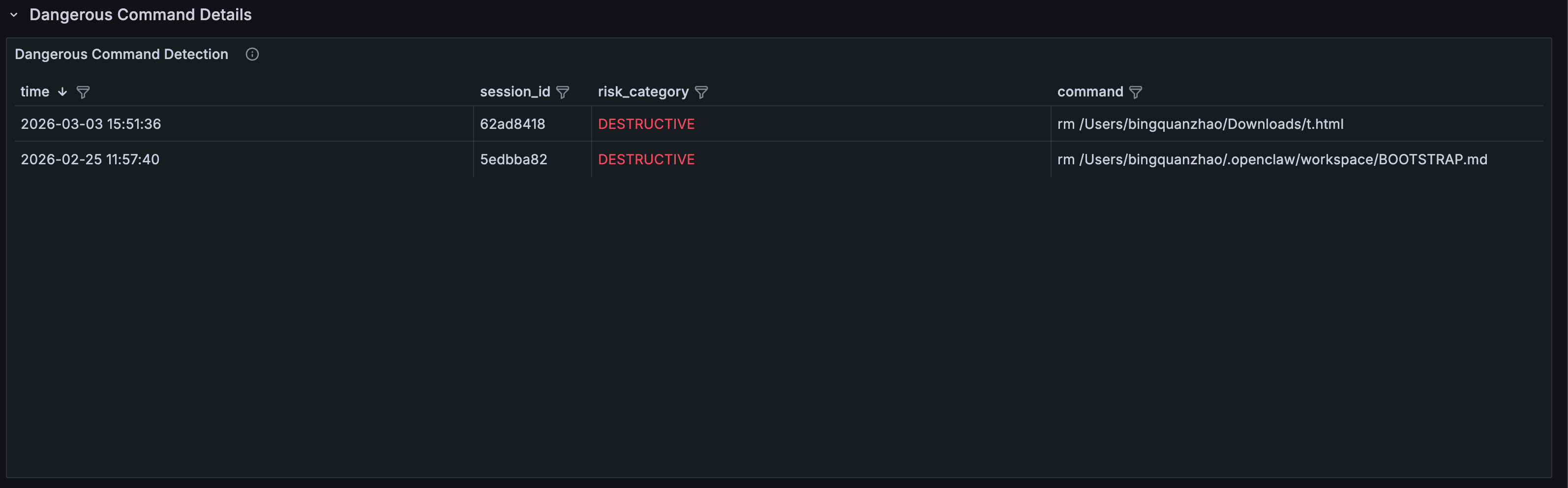The image size is (1568, 488).
Task: Select the 2026-03-03 15:51:36 time cell
Action: tap(90, 124)
